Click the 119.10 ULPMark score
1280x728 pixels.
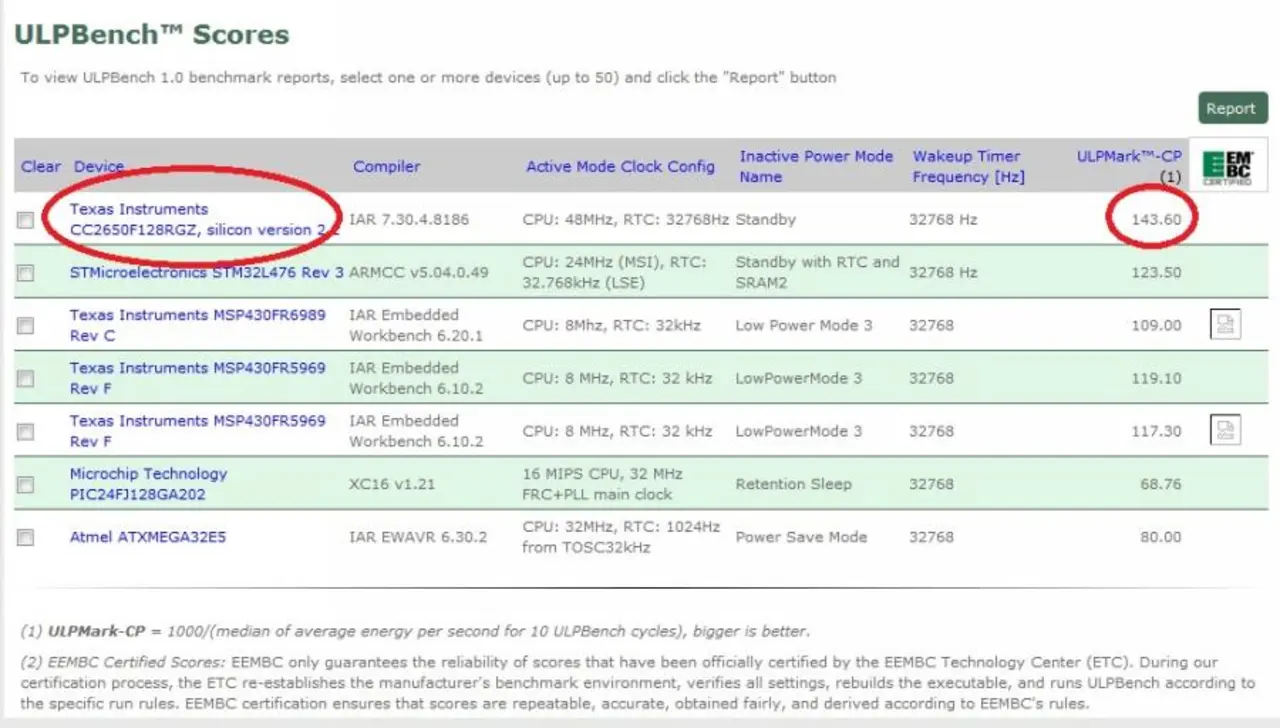(1157, 378)
